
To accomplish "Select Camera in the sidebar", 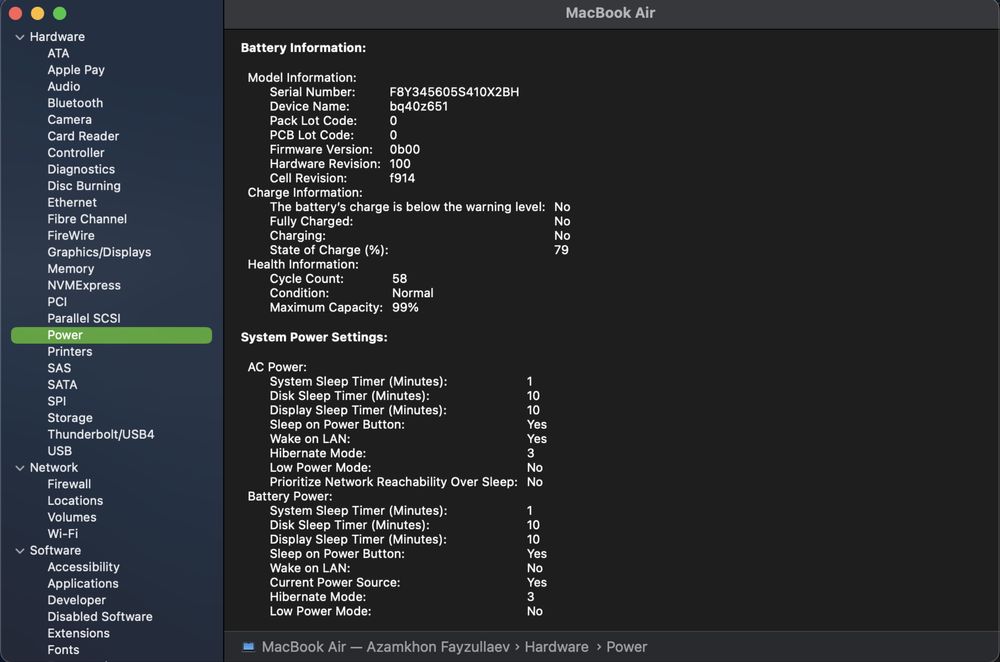I will 70,120.
